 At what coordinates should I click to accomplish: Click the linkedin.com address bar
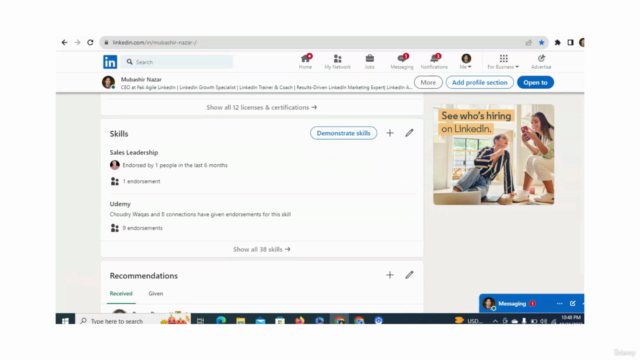[x=310, y=42]
